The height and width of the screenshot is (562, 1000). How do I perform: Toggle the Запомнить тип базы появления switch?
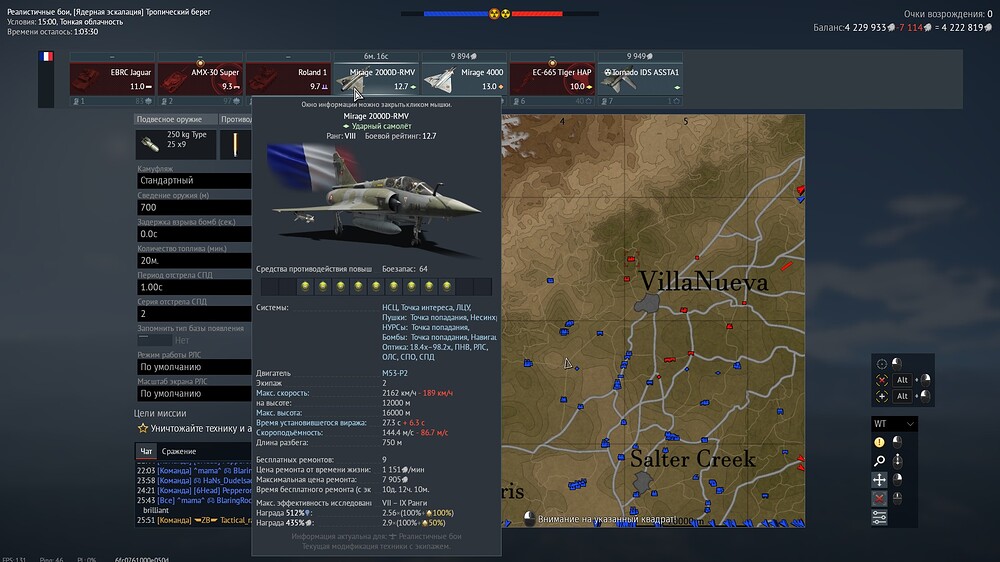(x=154, y=340)
